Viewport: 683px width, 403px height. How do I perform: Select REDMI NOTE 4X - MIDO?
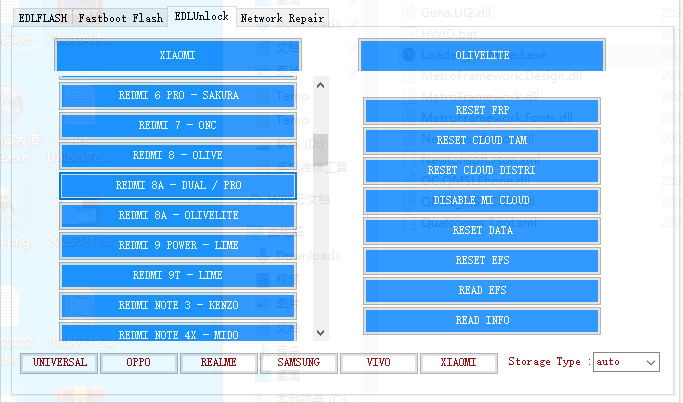tap(178, 332)
